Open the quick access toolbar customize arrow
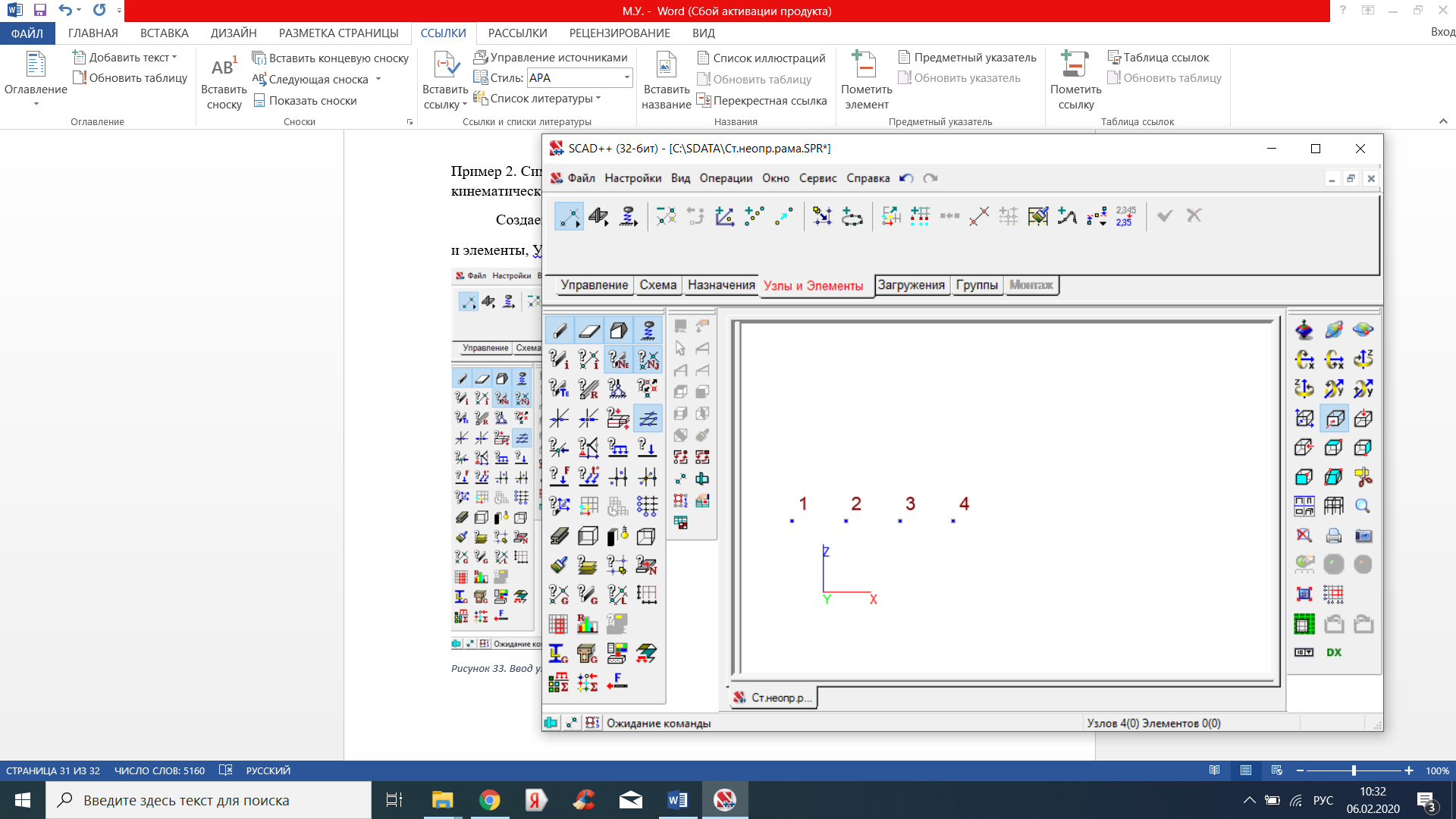1456x819 pixels. [119, 11]
